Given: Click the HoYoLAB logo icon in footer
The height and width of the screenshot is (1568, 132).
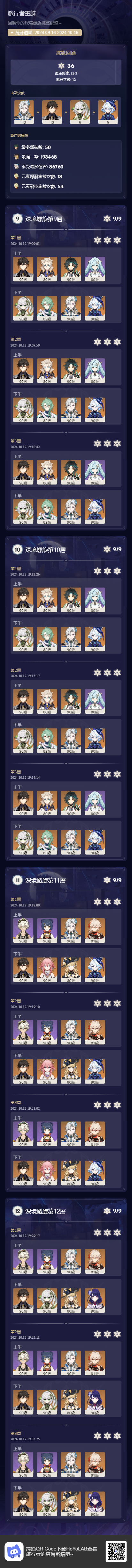Looking at the screenshot, I should pos(13,1550).
